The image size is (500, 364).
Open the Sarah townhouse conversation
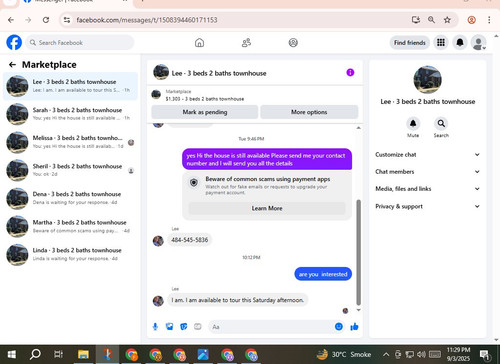(70, 114)
